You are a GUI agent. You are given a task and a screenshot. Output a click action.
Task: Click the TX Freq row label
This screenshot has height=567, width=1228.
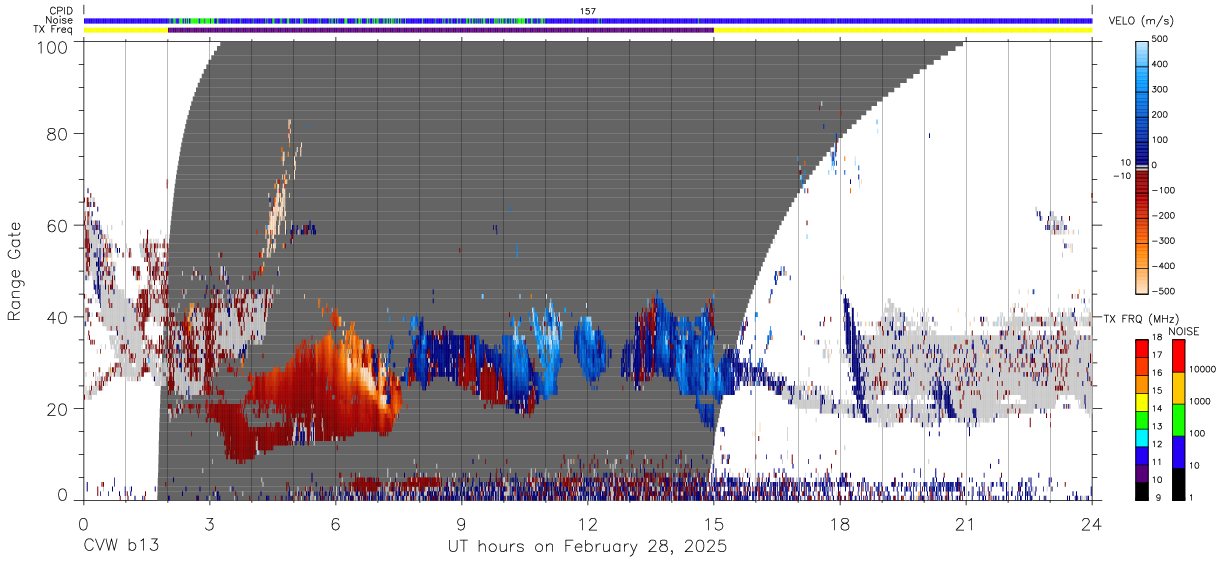tap(54, 30)
